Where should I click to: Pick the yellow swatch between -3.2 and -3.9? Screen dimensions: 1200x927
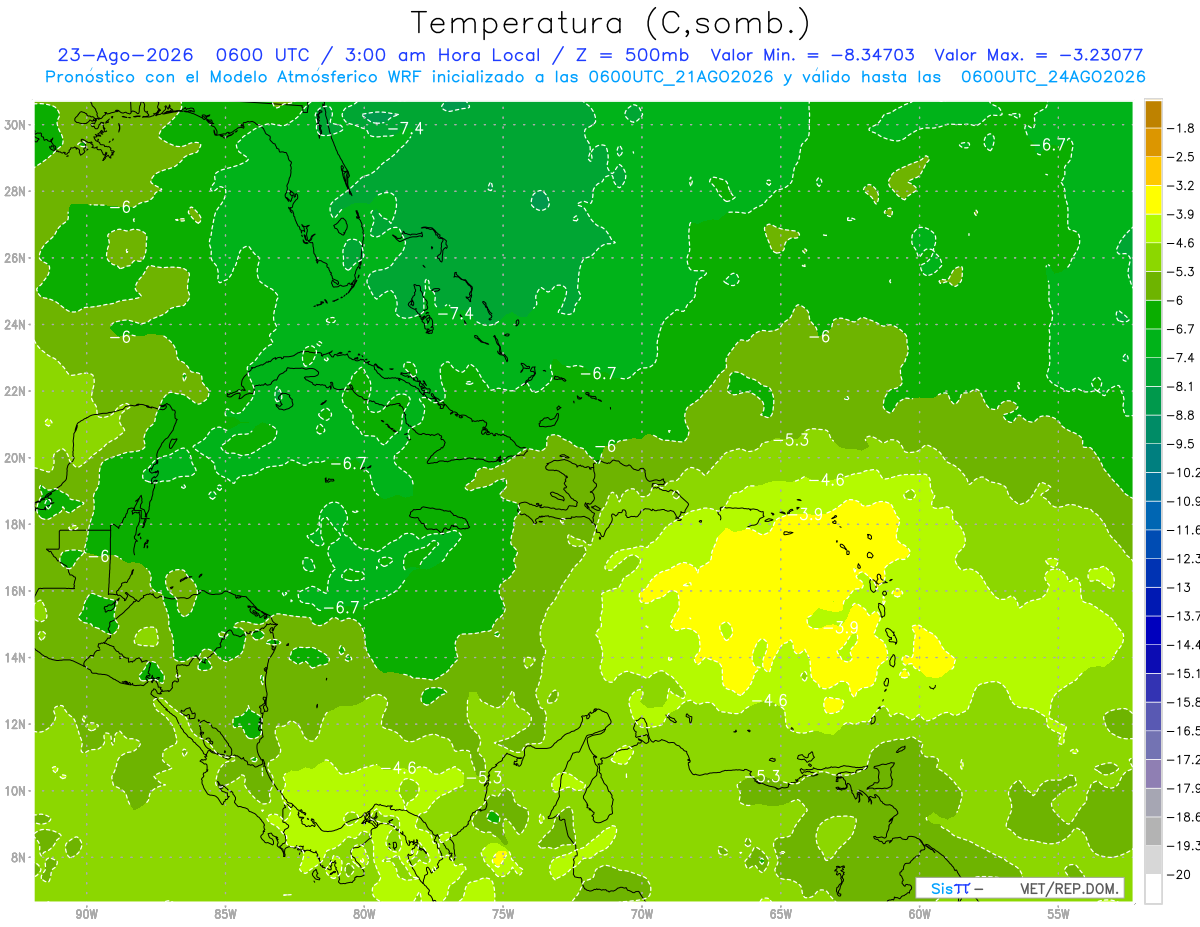[x=1153, y=199]
